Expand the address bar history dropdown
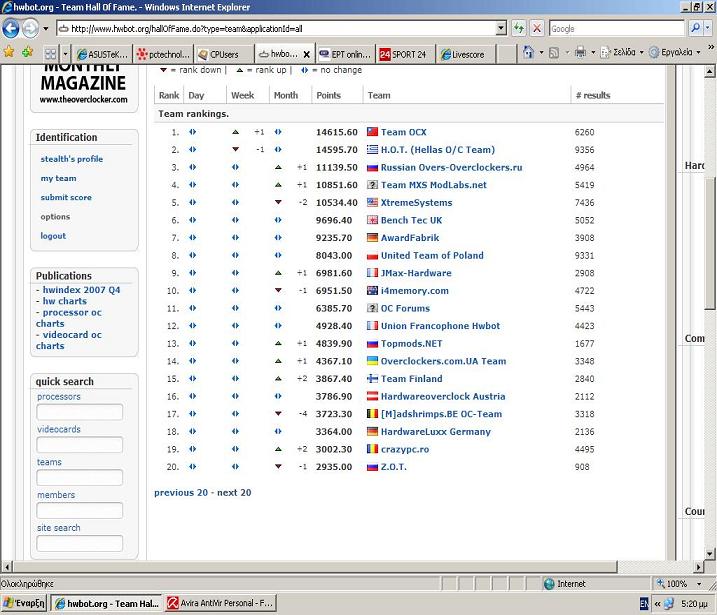 [x=501, y=28]
